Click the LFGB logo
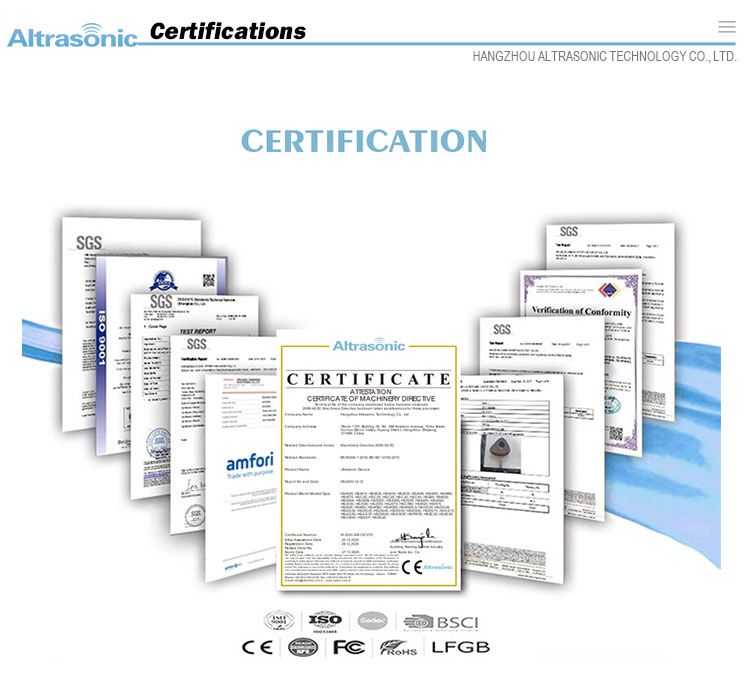The height and width of the screenshot is (683, 750). coord(461,647)
